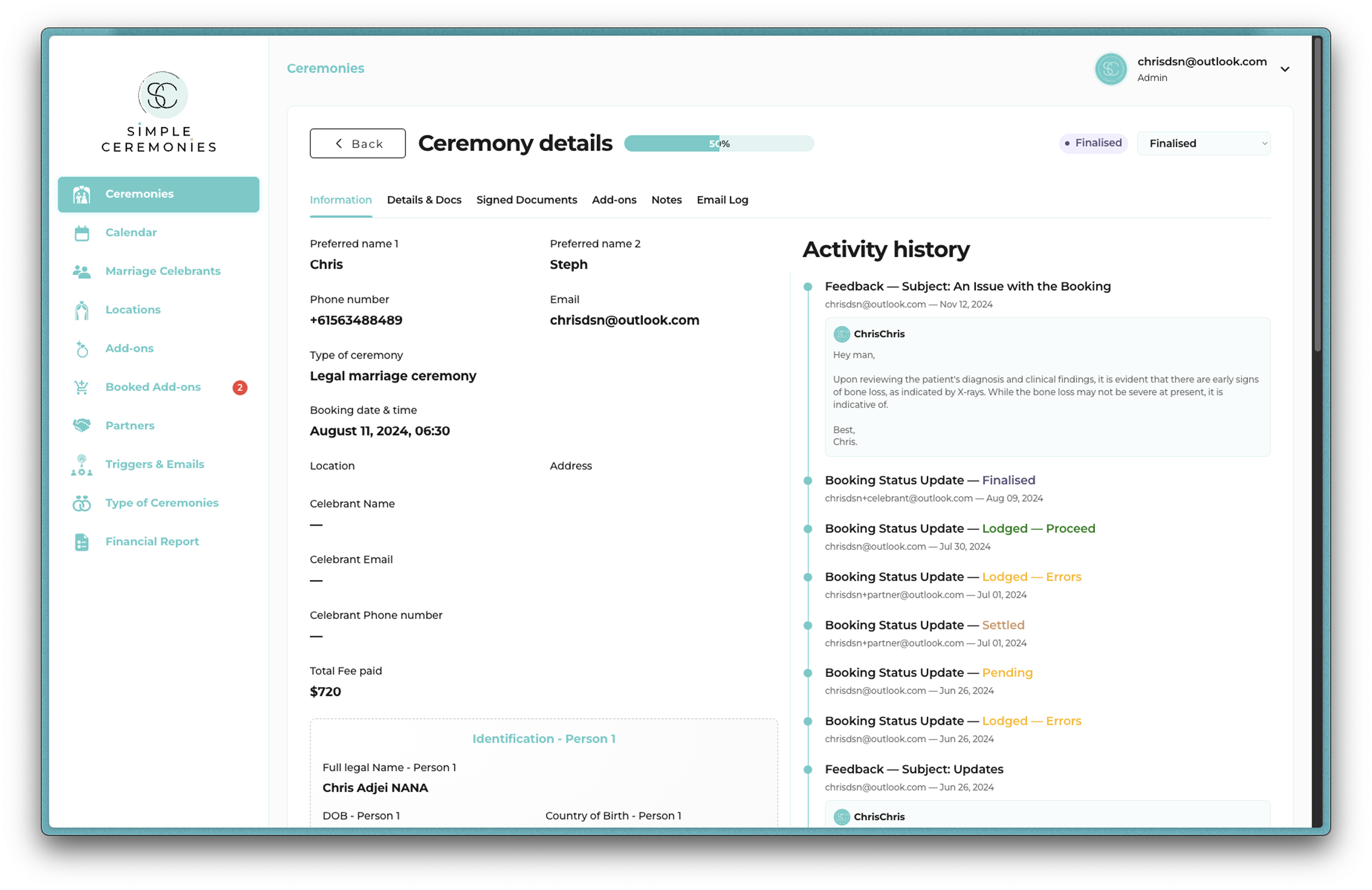The width and height of the screenshot is (1372, 890).
Task: Open the Notes tab
Action: click(x=666, y=200)
